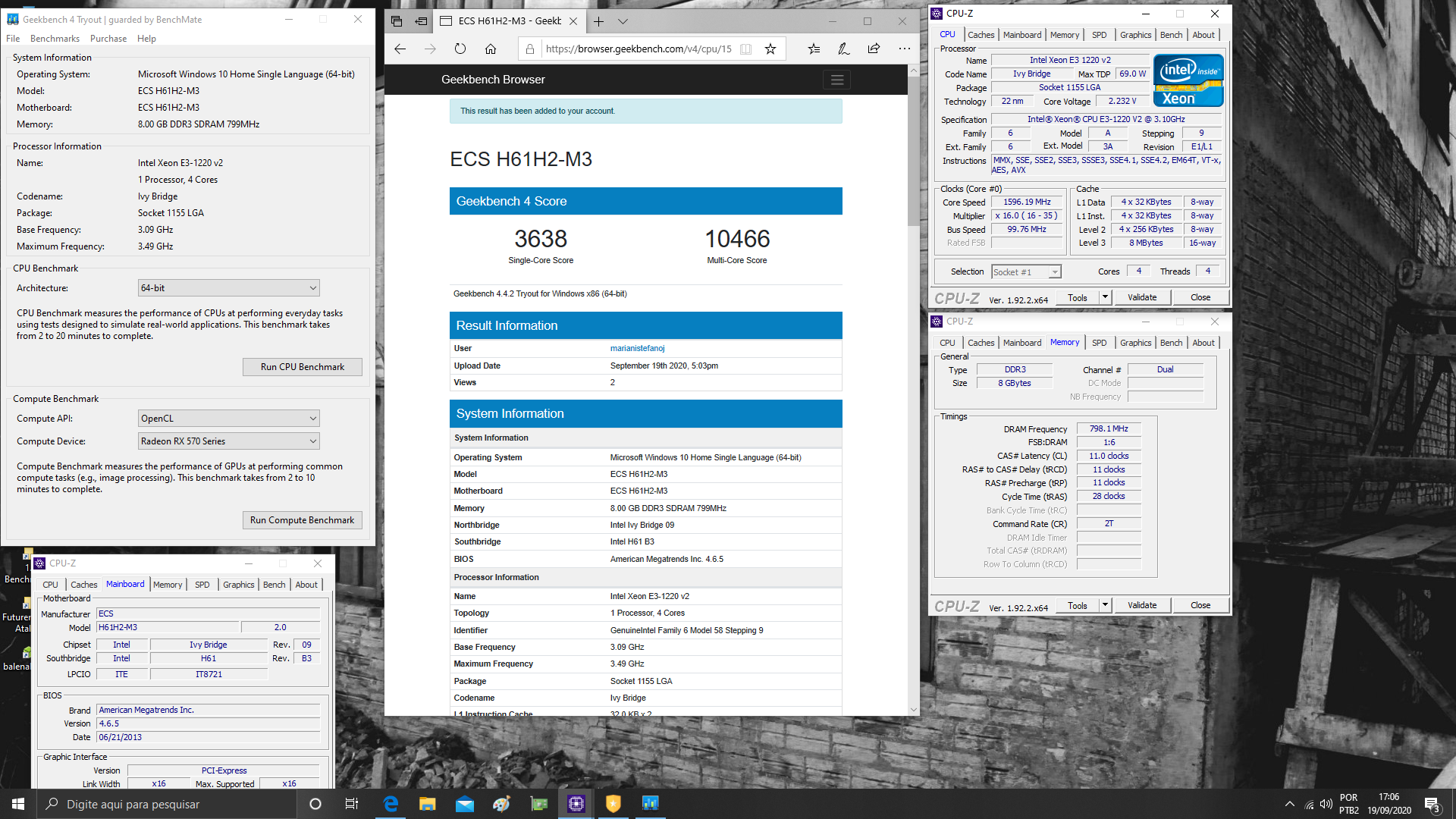This screenshot has width=1456, height=819.
Task: Open Geekbench Benchmarks menu
Action: [x=55, y=39]
